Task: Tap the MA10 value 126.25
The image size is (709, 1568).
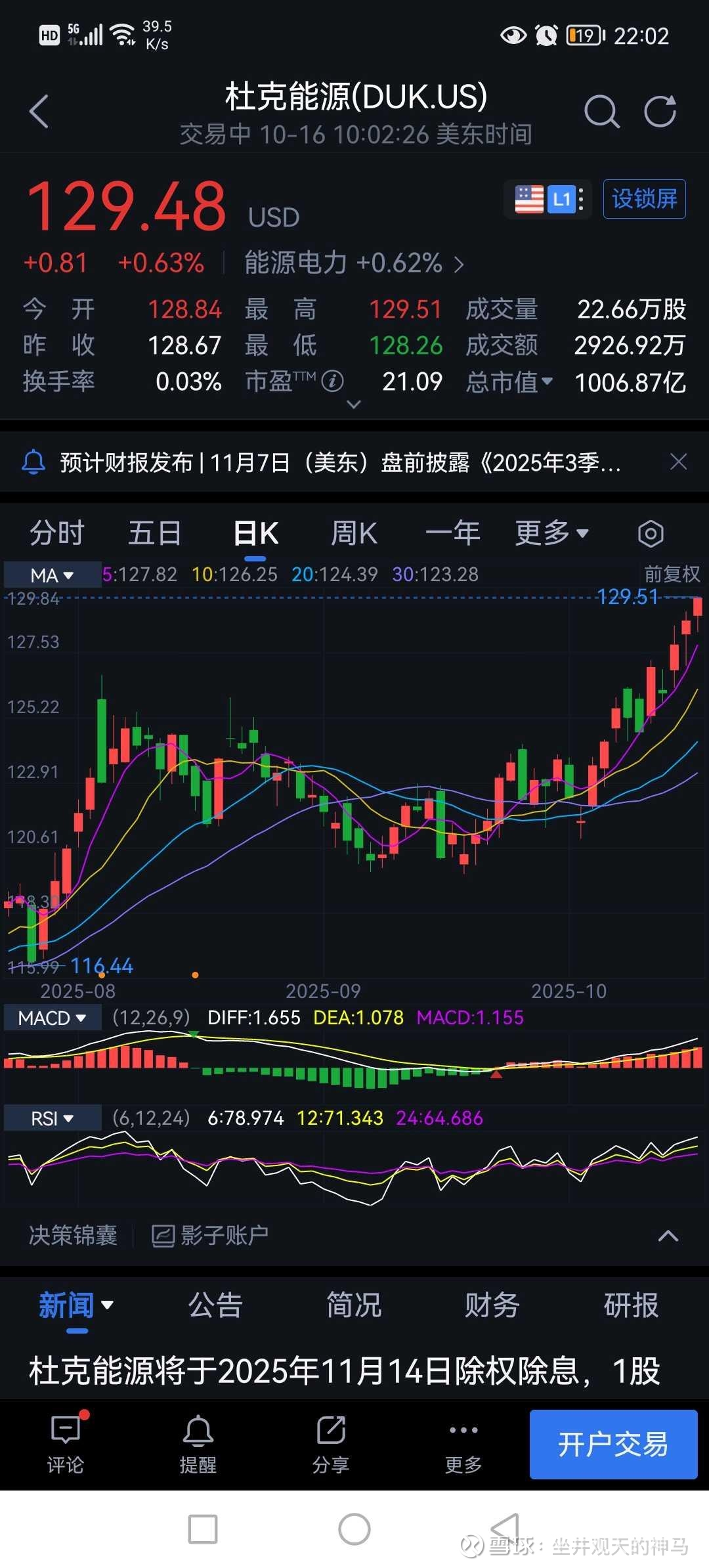Action: click(234, 575)
